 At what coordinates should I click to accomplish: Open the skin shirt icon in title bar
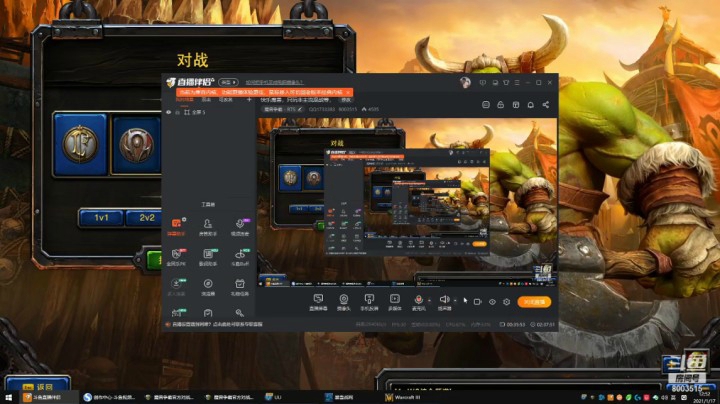click(506, 83)
